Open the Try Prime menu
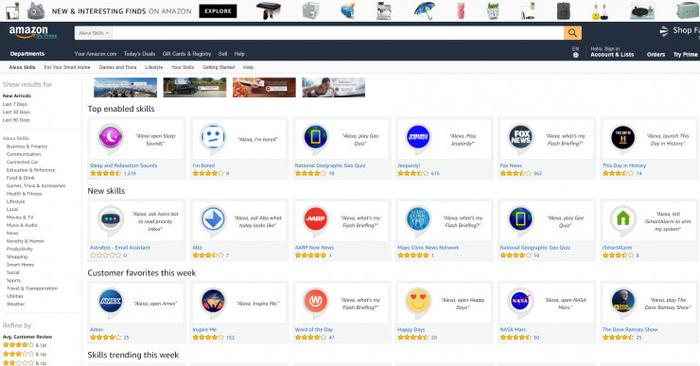 [x=685, y=54]
